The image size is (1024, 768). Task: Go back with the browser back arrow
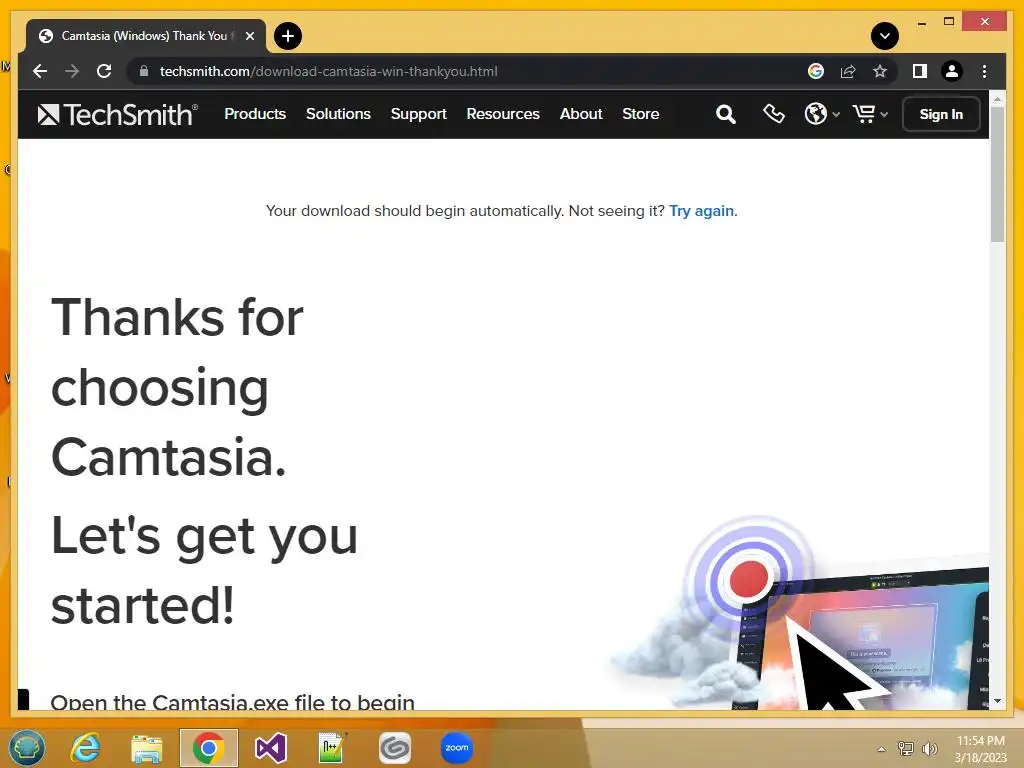(40, 71)
